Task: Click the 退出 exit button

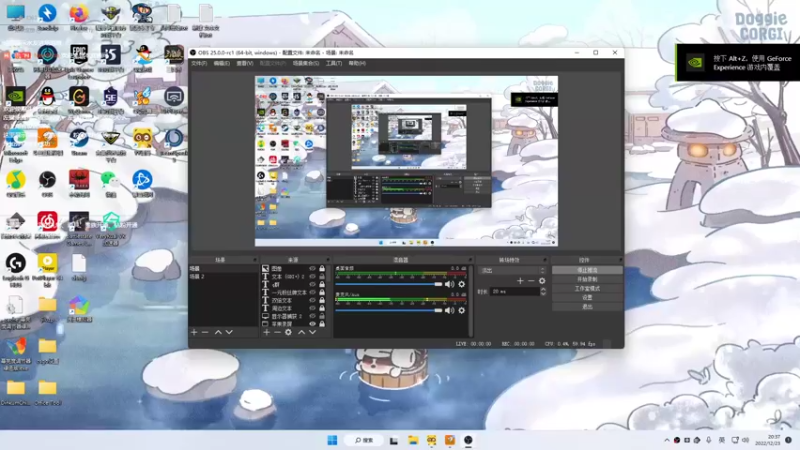Action: (587, 307)
